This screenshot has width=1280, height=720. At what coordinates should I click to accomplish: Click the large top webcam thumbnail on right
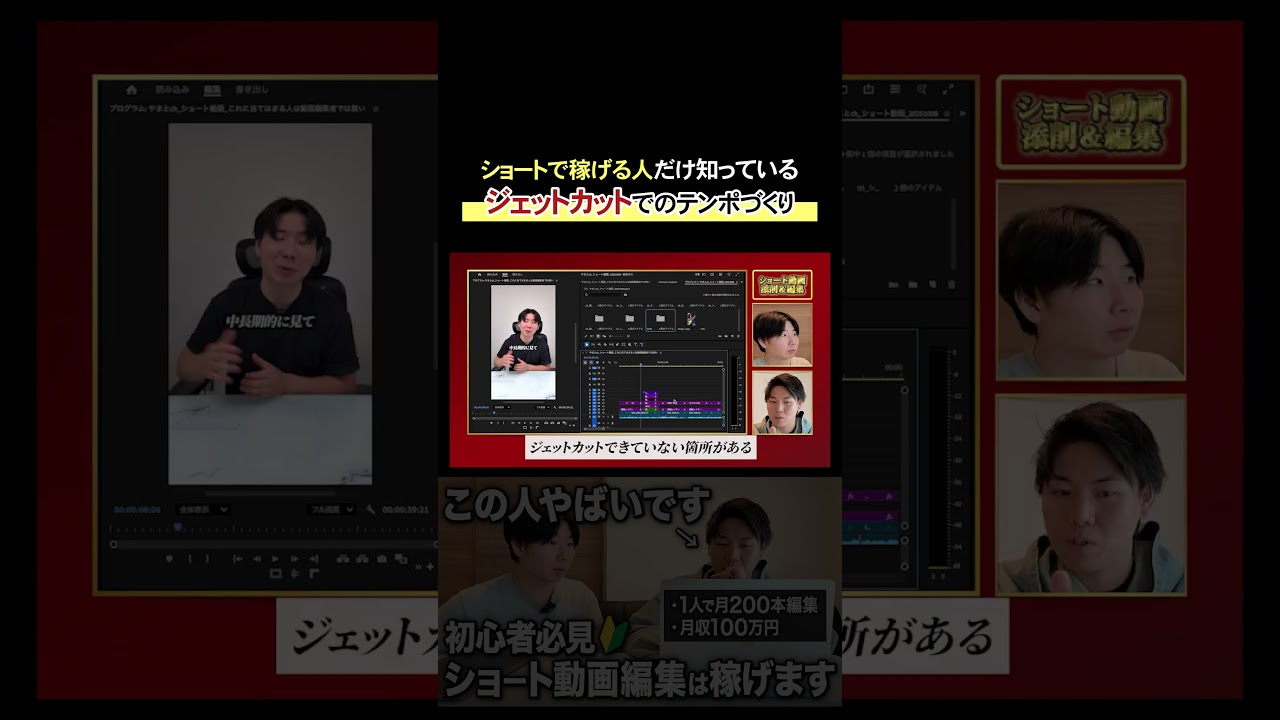(1092, 280)
